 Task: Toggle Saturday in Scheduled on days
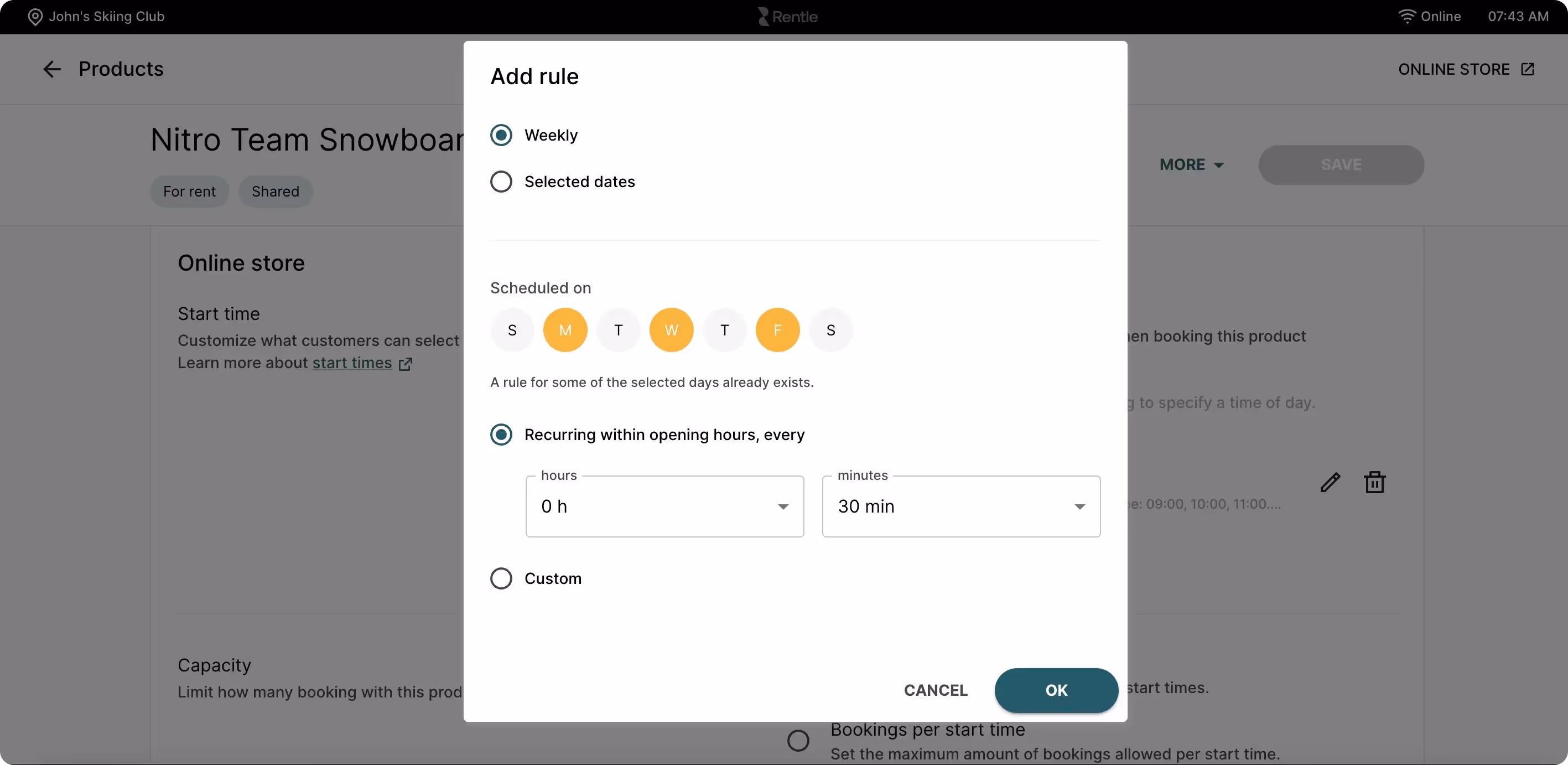coord(831,329)
